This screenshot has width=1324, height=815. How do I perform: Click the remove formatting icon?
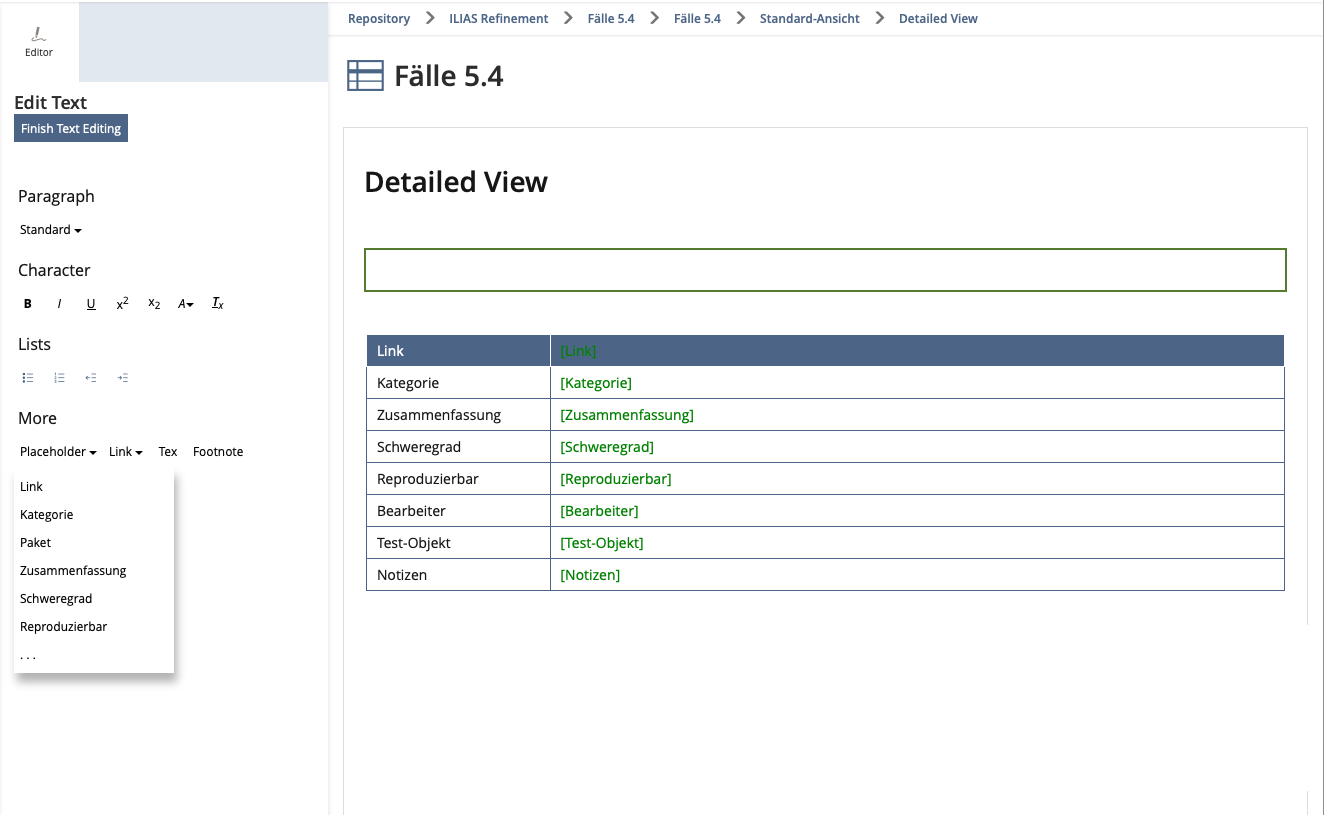[x=217, y=304]
